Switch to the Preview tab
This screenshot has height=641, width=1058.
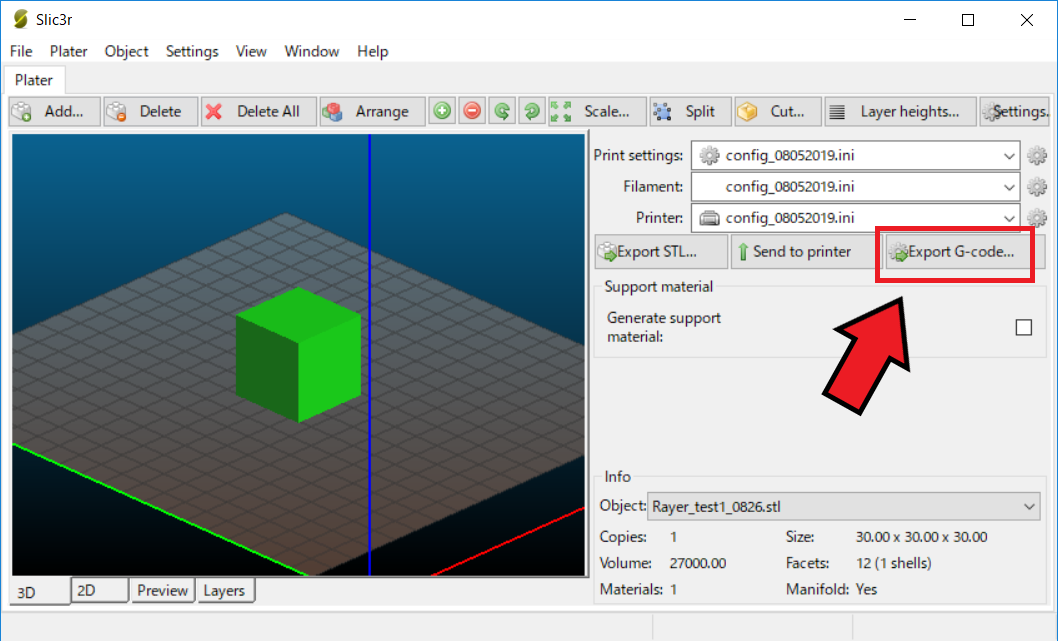pos(163,590)
